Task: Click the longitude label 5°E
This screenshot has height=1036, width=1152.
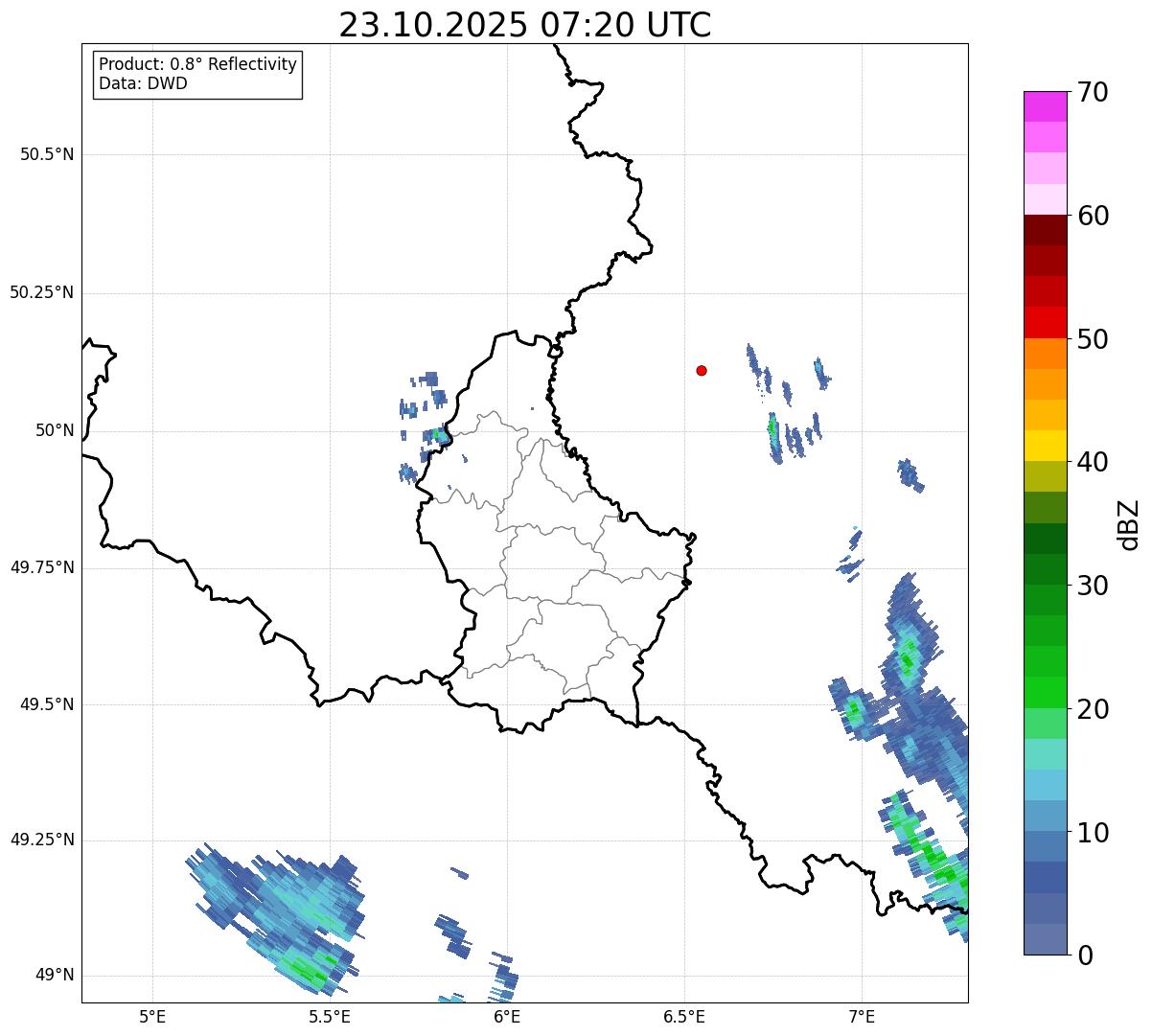Action: pos(152,1016)
